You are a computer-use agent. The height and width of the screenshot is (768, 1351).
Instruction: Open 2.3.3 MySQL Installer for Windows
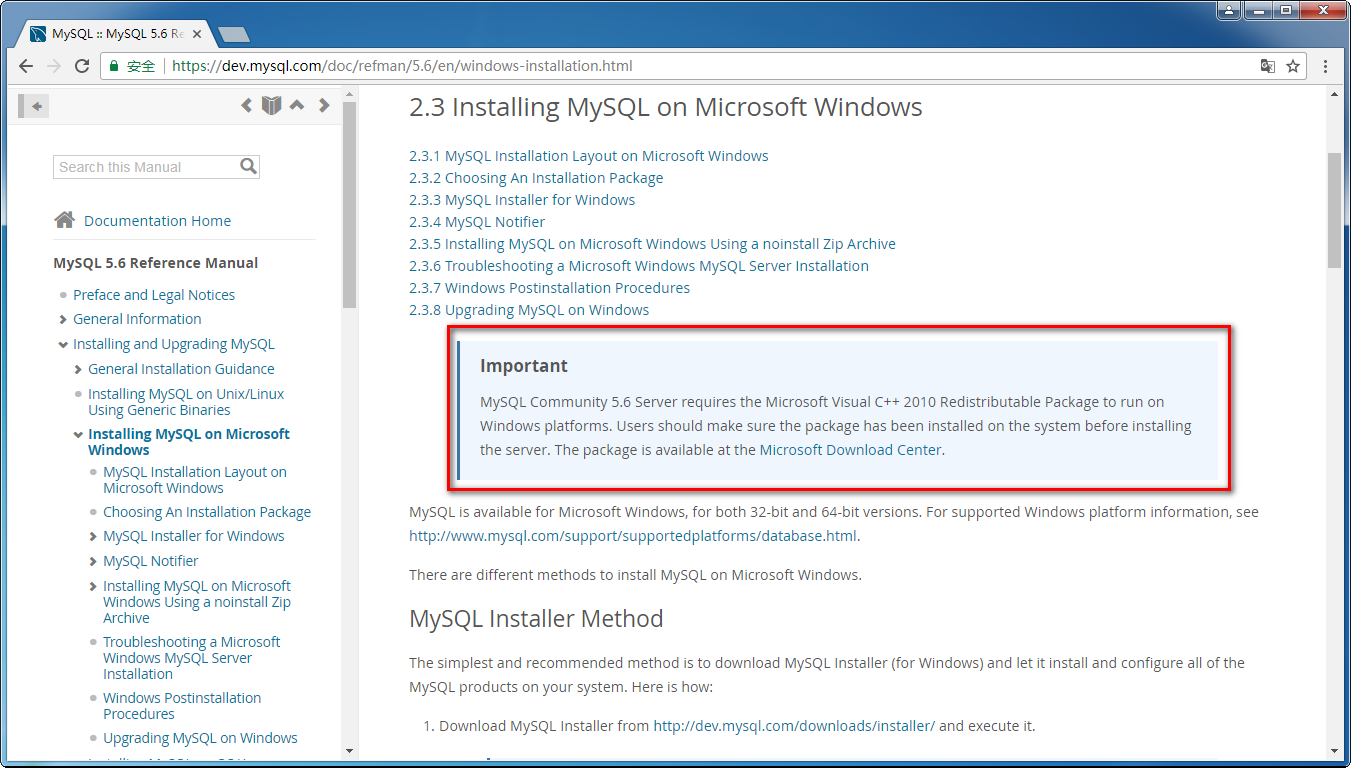pyautogui.click(x=522, y=200)
